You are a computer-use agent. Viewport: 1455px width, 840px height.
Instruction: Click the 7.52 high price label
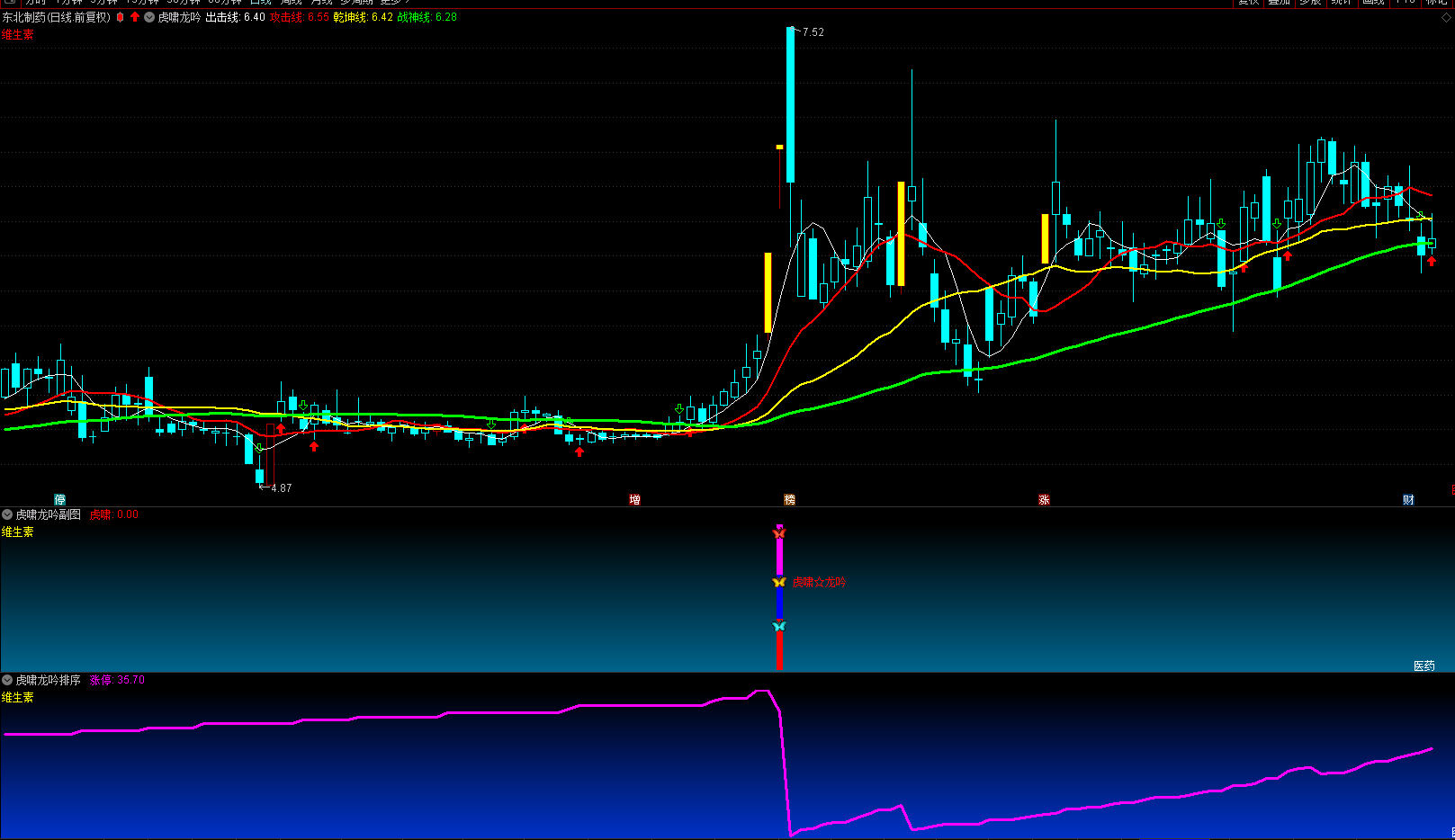click(x=813, y=32)
